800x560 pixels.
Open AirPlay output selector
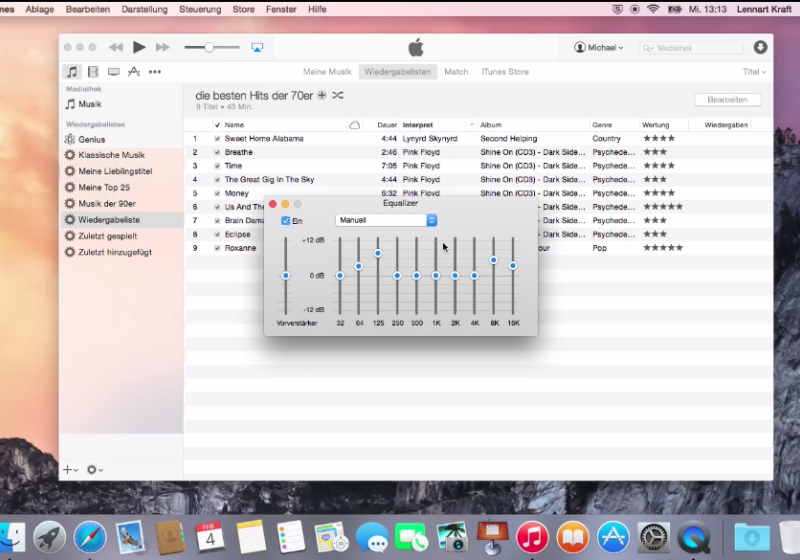click(x=257, y=47)
